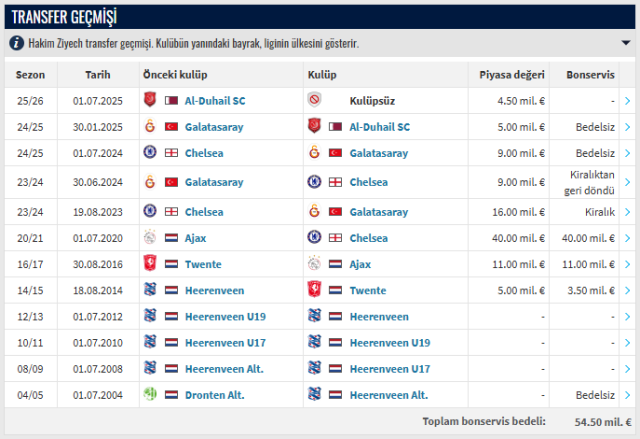Image resolution: width=640 pixels, height=439 pixels.
Task: Expand details arrow for 25/26 transfer row
Action: pyautogui.click(x=627, y=100)
